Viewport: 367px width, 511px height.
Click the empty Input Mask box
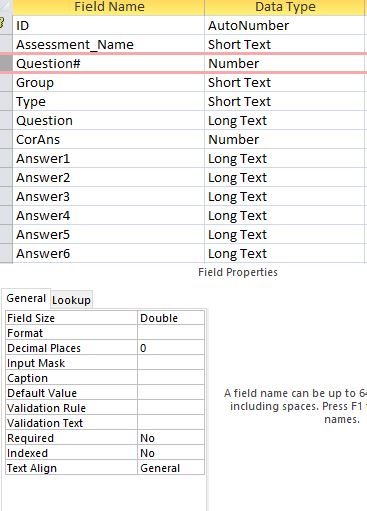[x=171, y=363]
